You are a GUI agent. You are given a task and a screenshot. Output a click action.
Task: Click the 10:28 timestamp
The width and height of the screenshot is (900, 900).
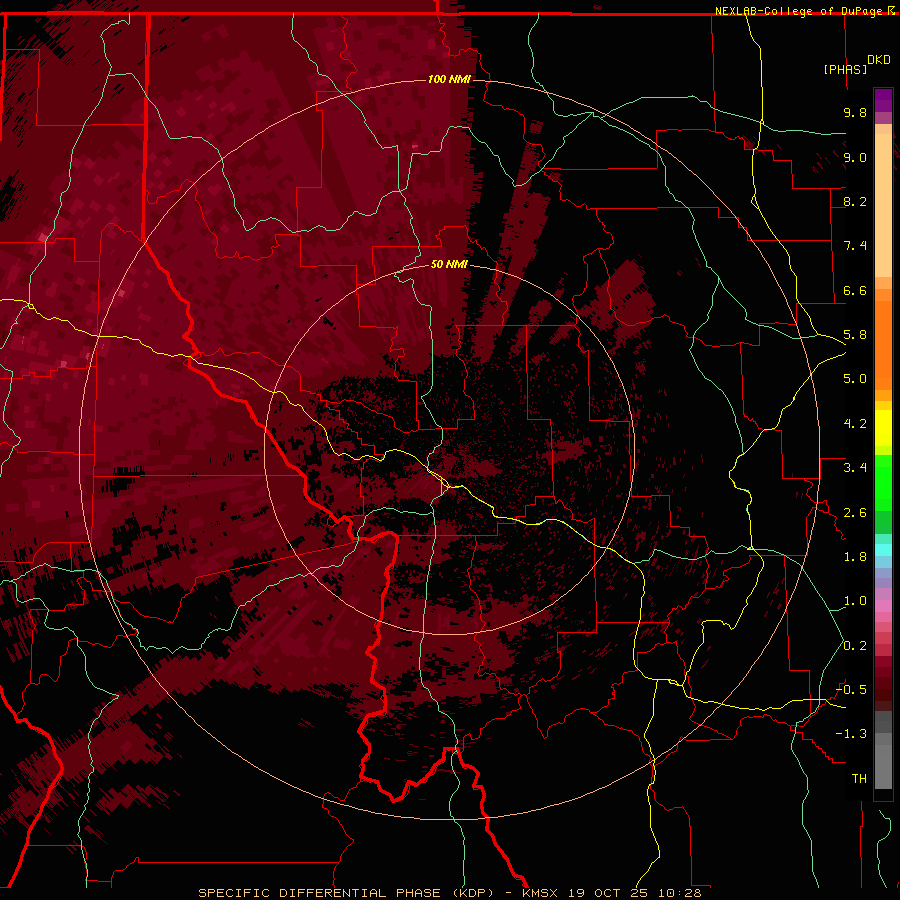click(680, 893)
